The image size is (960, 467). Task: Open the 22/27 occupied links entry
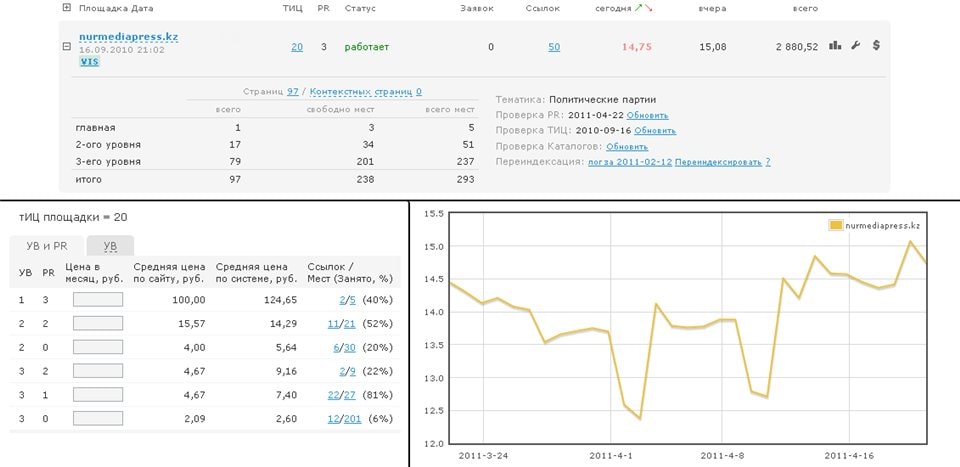pos(342,392)
